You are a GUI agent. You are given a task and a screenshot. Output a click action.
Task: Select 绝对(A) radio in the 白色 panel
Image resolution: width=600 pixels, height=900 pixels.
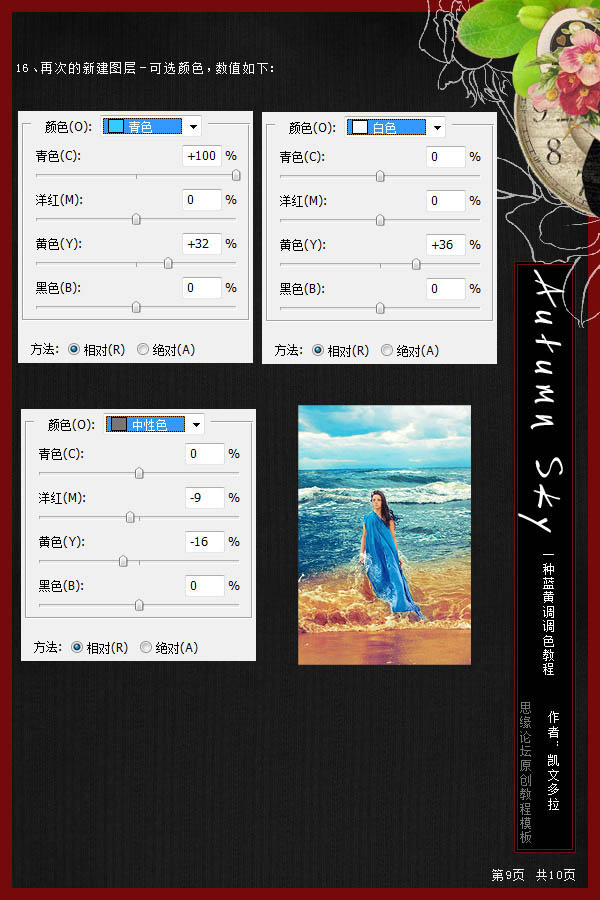(387, 350)
